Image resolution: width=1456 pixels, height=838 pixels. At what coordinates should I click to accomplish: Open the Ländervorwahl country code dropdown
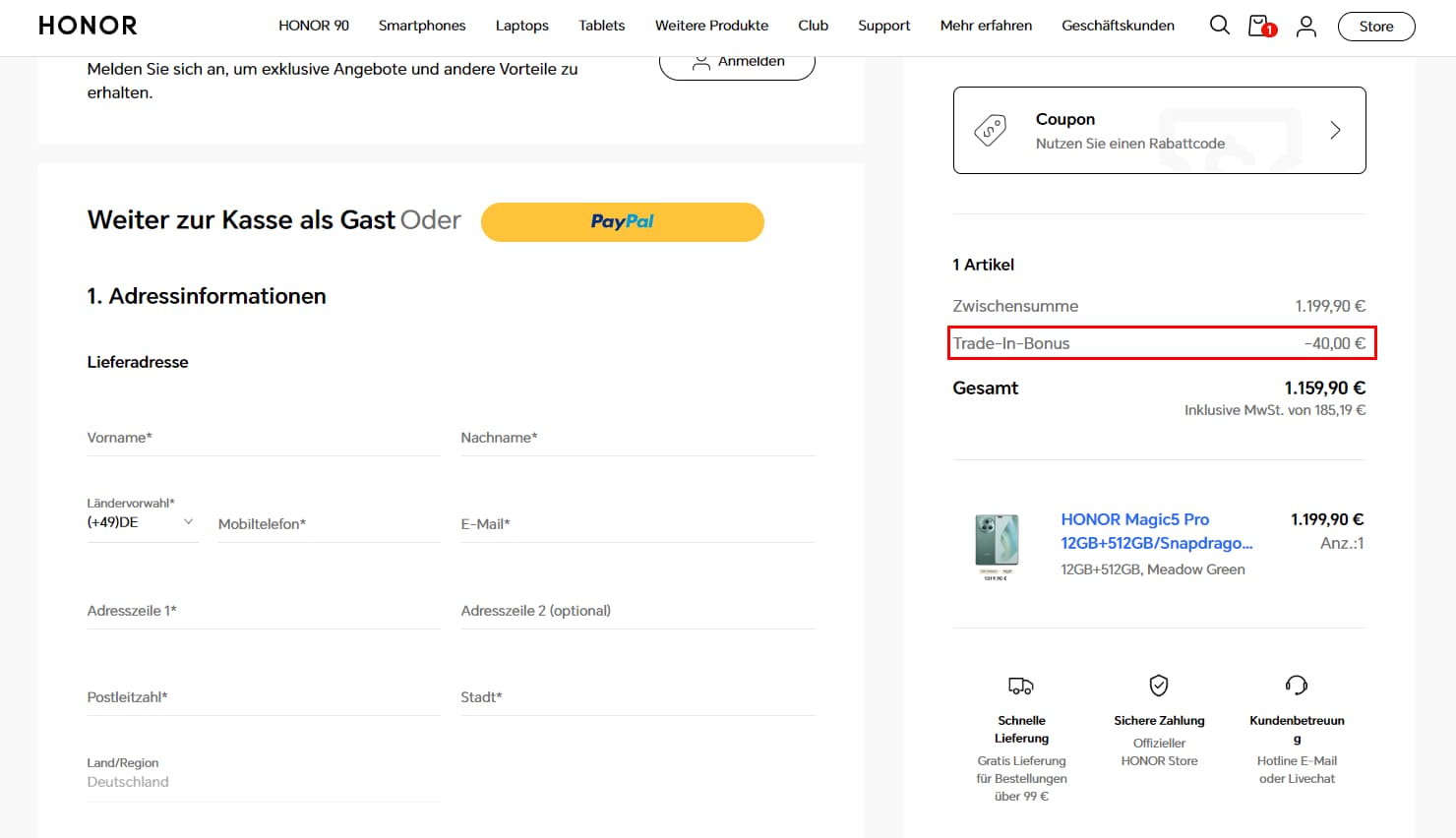[x=142, y=522]
